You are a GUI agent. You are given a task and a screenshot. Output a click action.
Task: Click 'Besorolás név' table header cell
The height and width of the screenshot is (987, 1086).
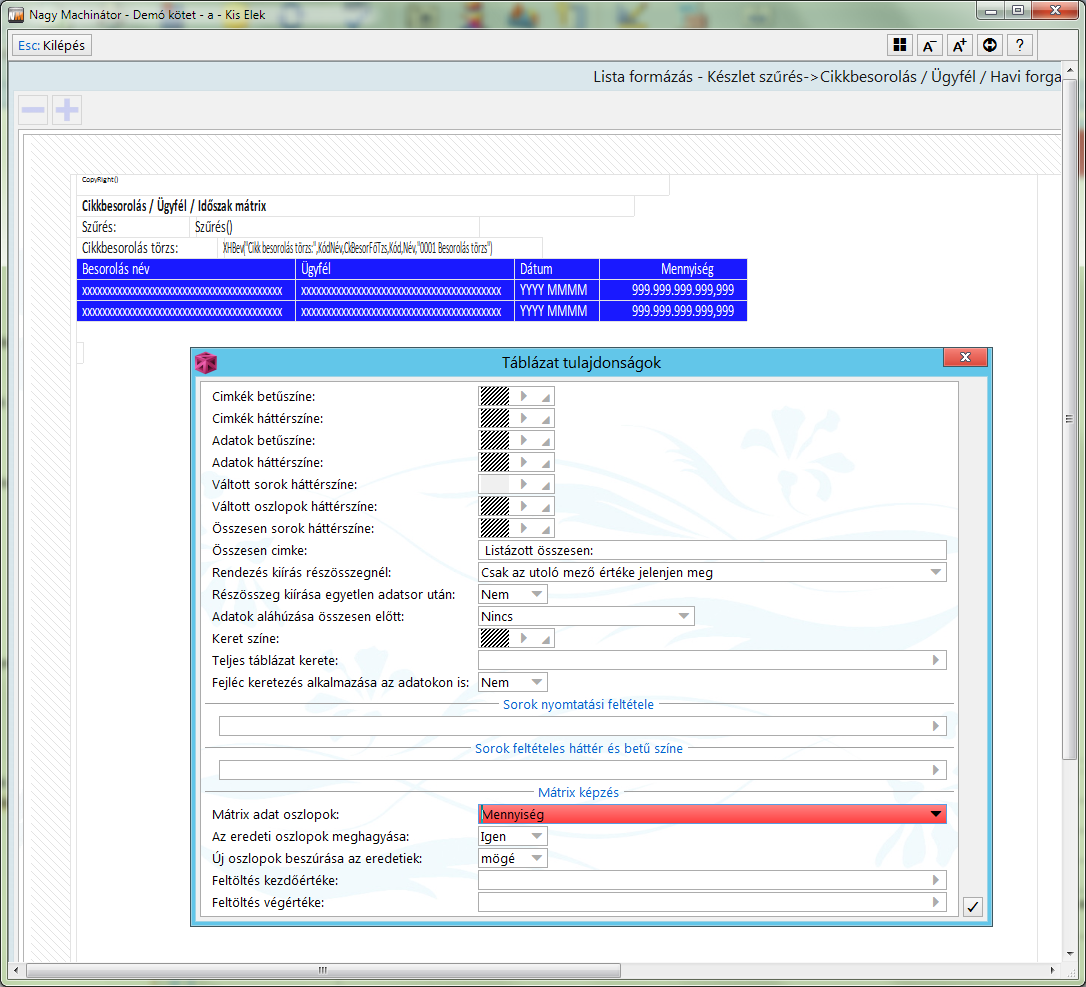point(186,269)
